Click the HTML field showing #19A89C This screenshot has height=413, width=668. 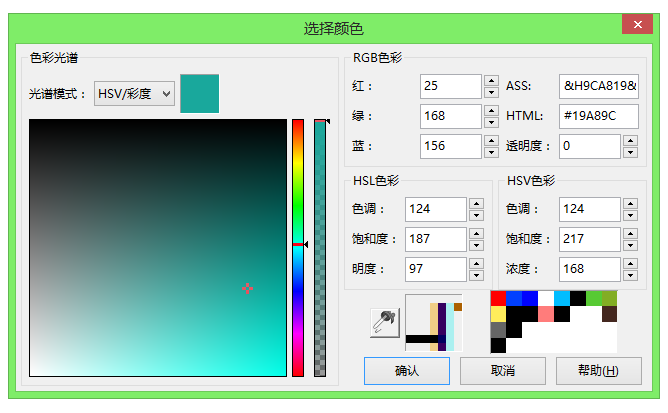pos(599,116)
